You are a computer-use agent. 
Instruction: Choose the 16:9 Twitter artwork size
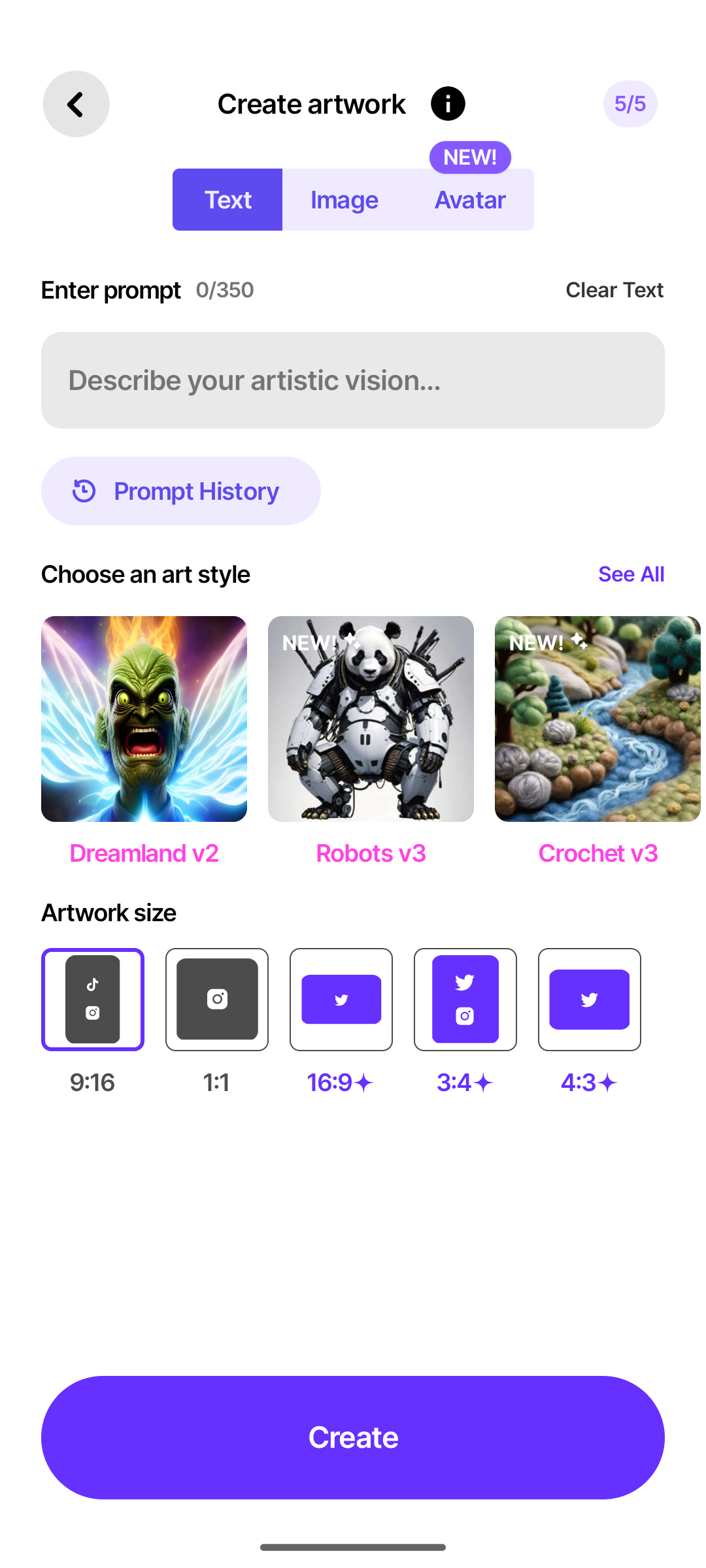tap(341, 1000)
